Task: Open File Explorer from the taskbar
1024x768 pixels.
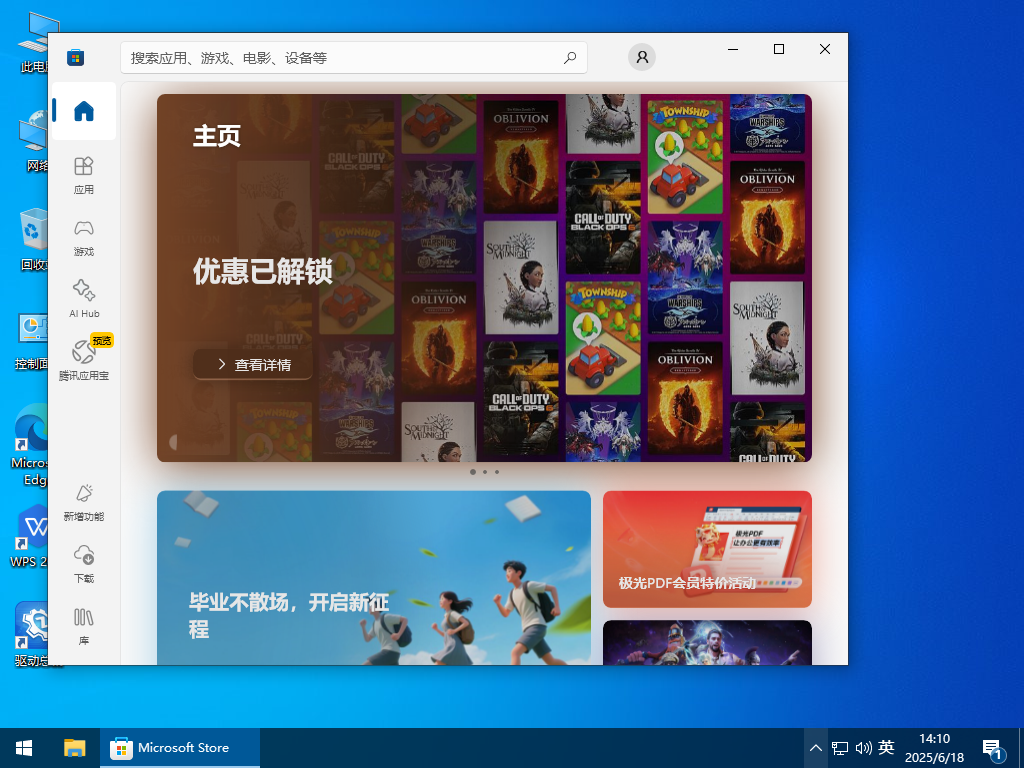Action: pyautogui.click(x=74, y=748)
